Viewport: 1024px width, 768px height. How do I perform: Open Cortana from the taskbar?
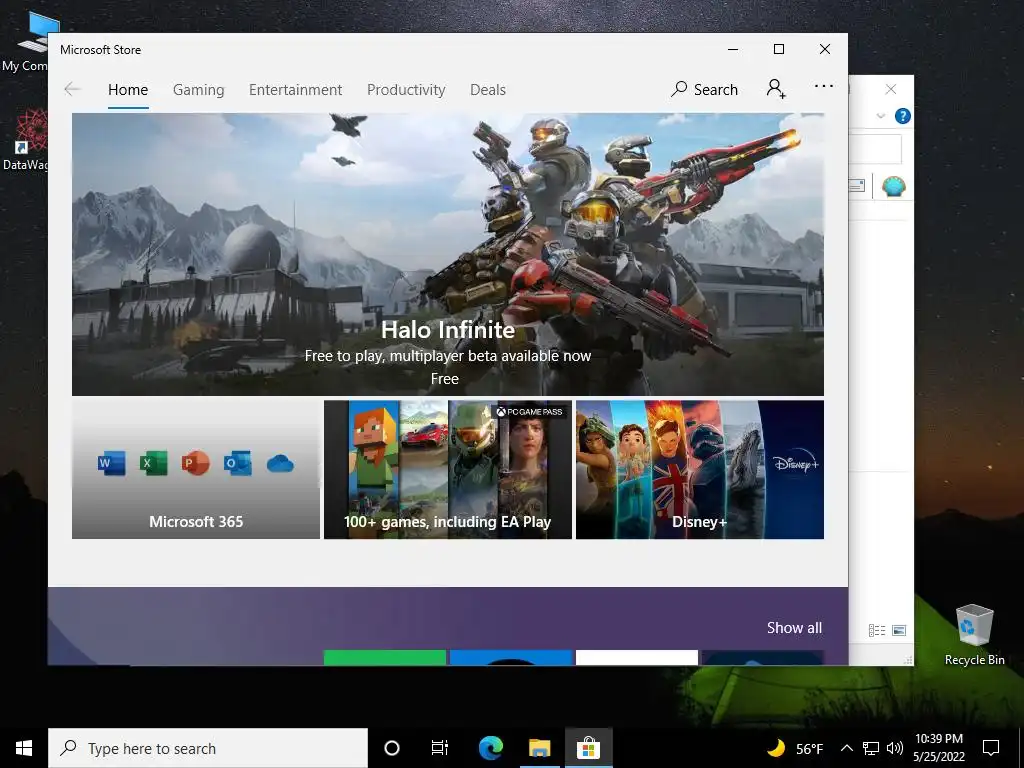[392, 748]
